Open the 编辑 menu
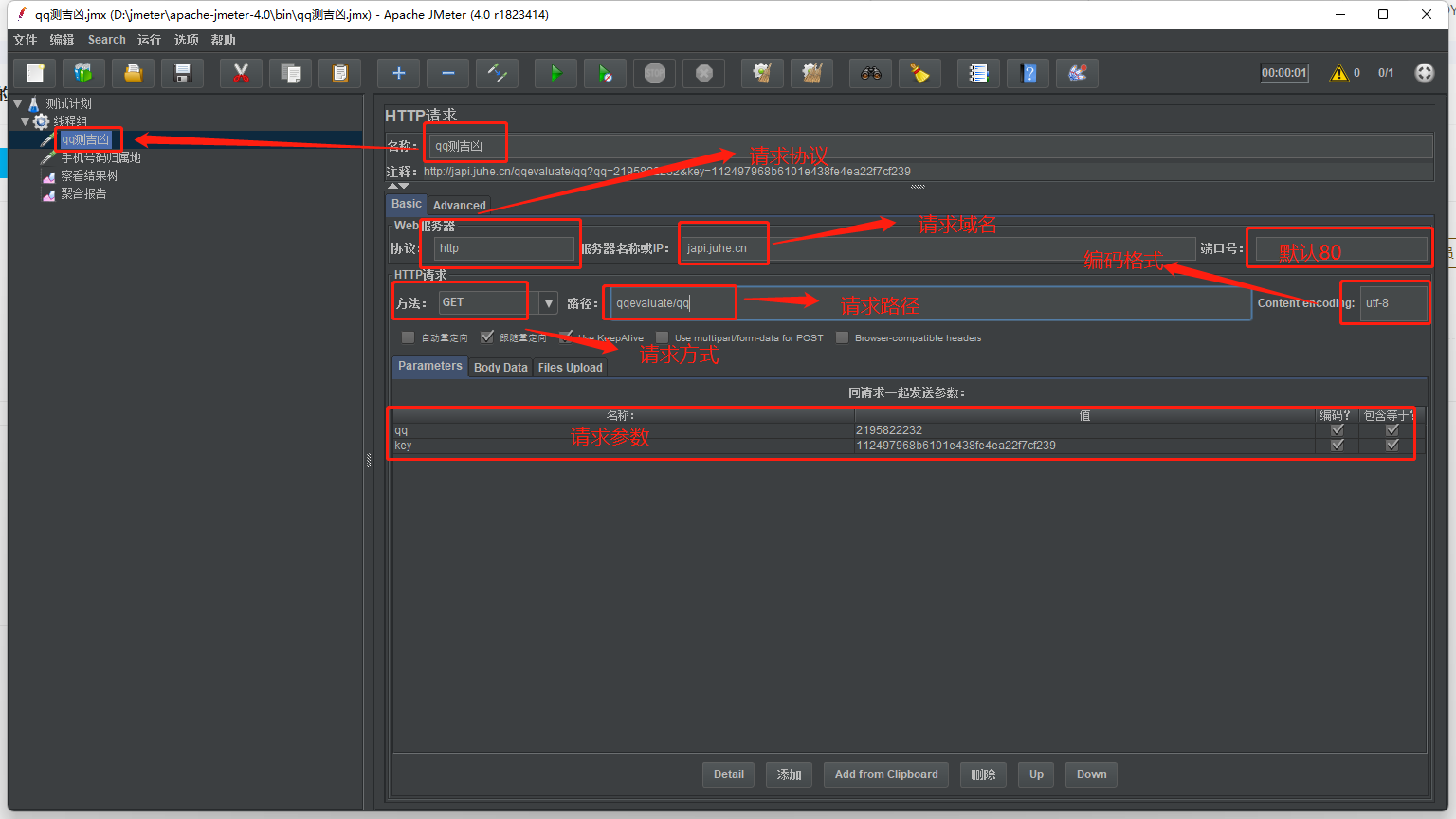 (x=62, y=40)
